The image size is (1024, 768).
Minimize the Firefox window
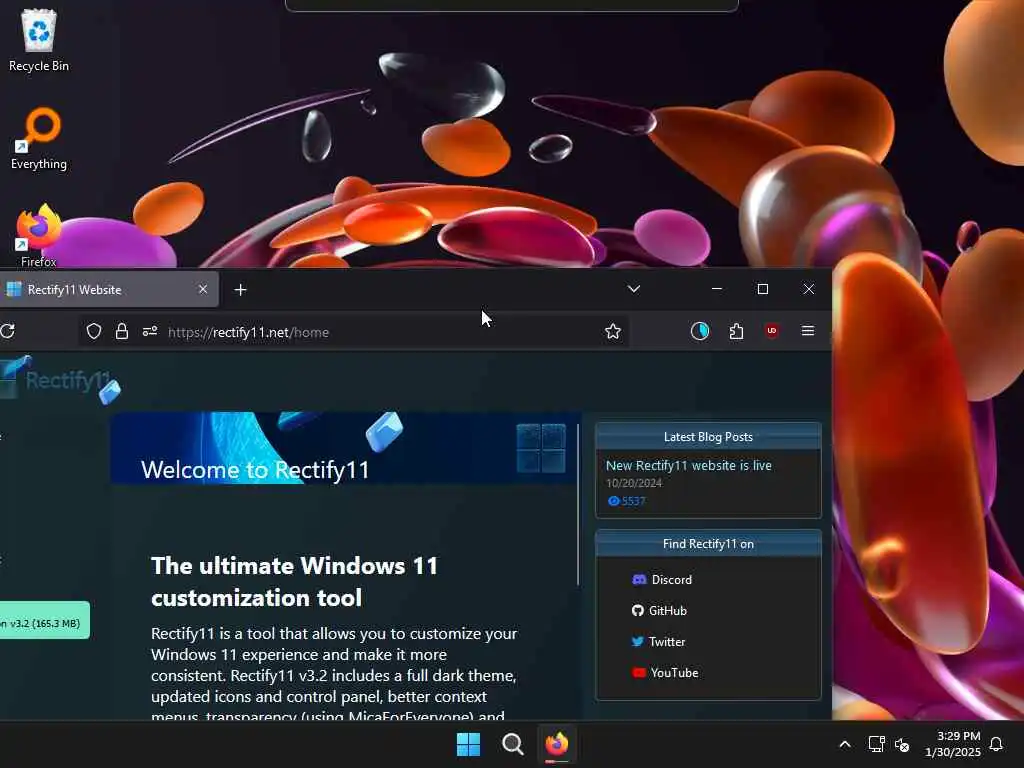coord(716,289)
